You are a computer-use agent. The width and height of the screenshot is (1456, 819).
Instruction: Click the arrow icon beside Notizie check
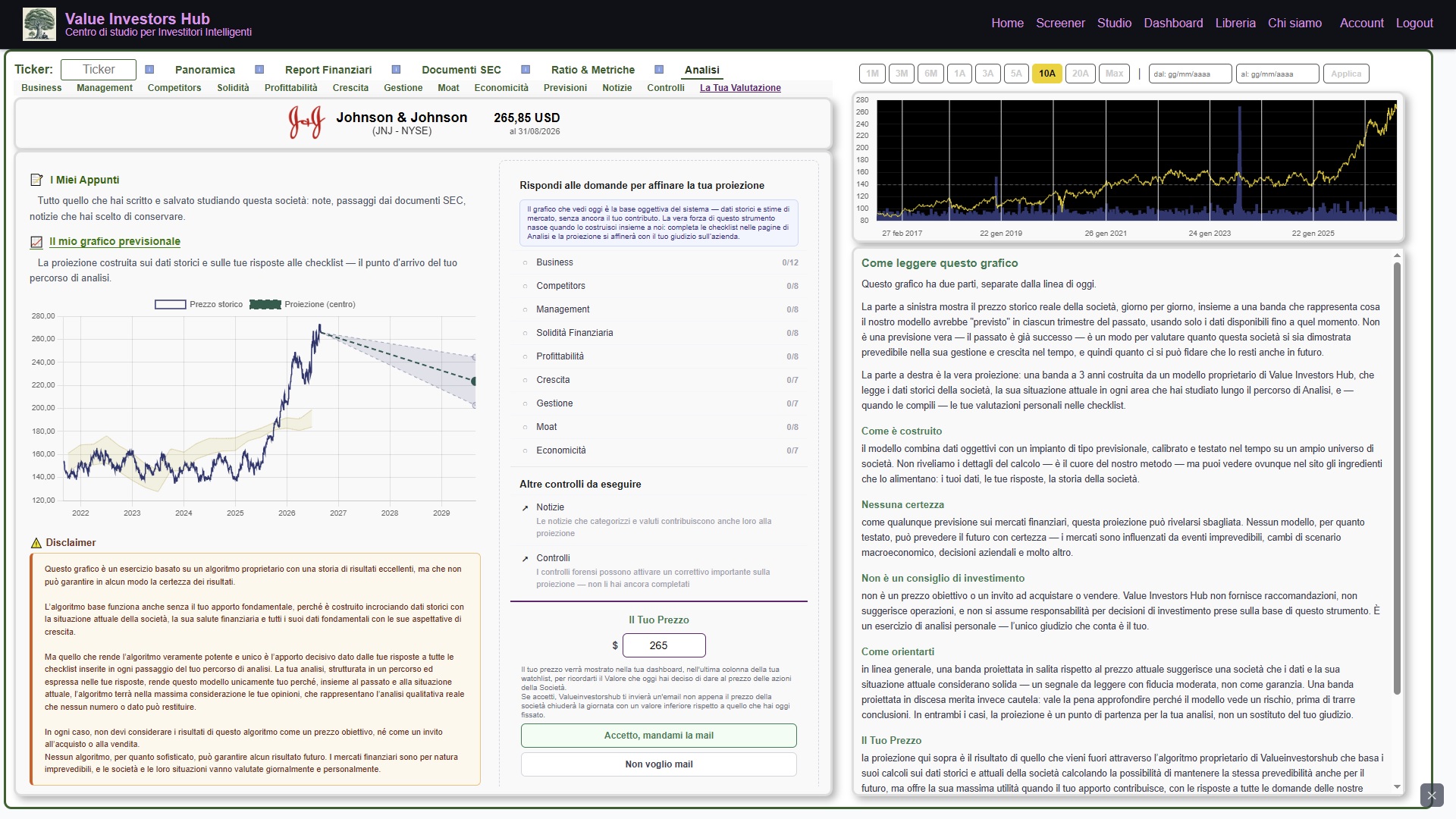click(x=525, y=508)
